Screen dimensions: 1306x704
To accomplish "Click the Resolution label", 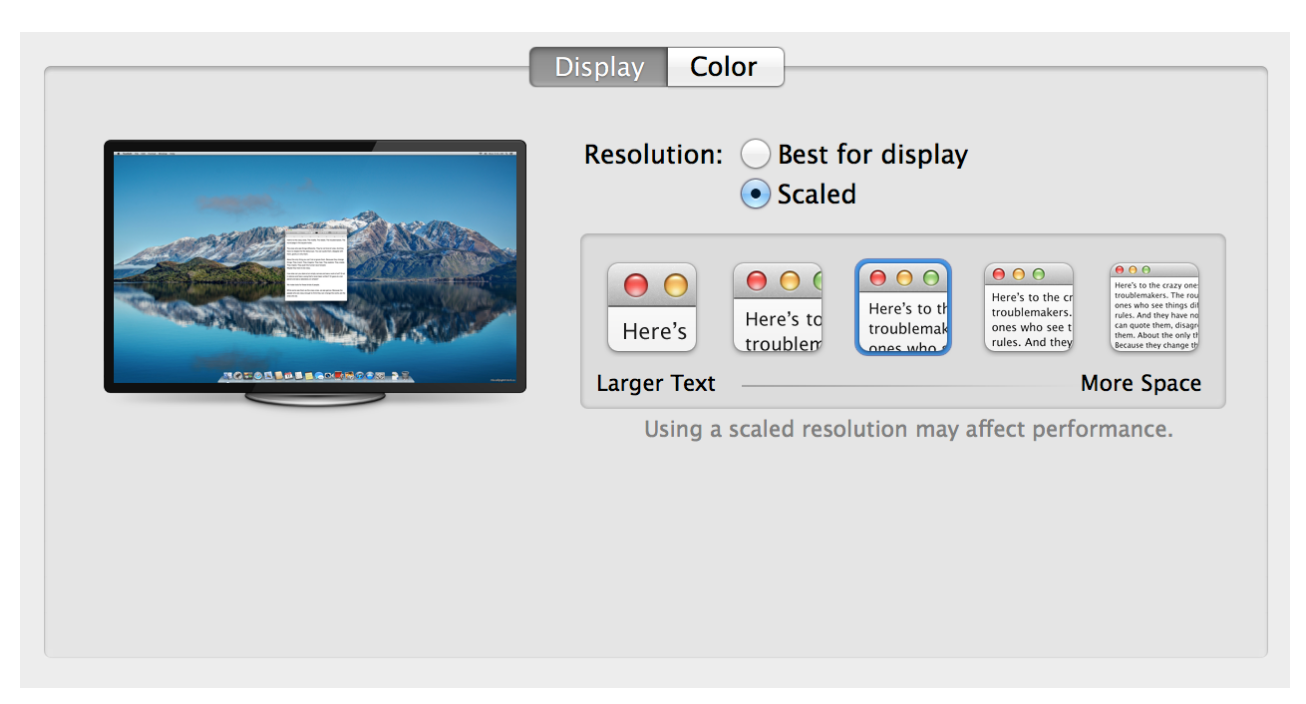I will 653,155.
